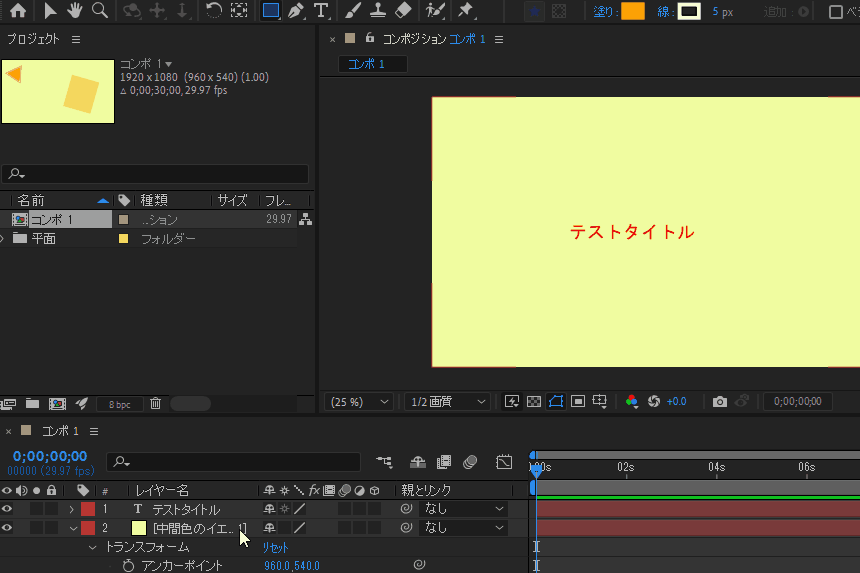Open the composition flowchart icon for コンポ 1

(x=305, y=219)
